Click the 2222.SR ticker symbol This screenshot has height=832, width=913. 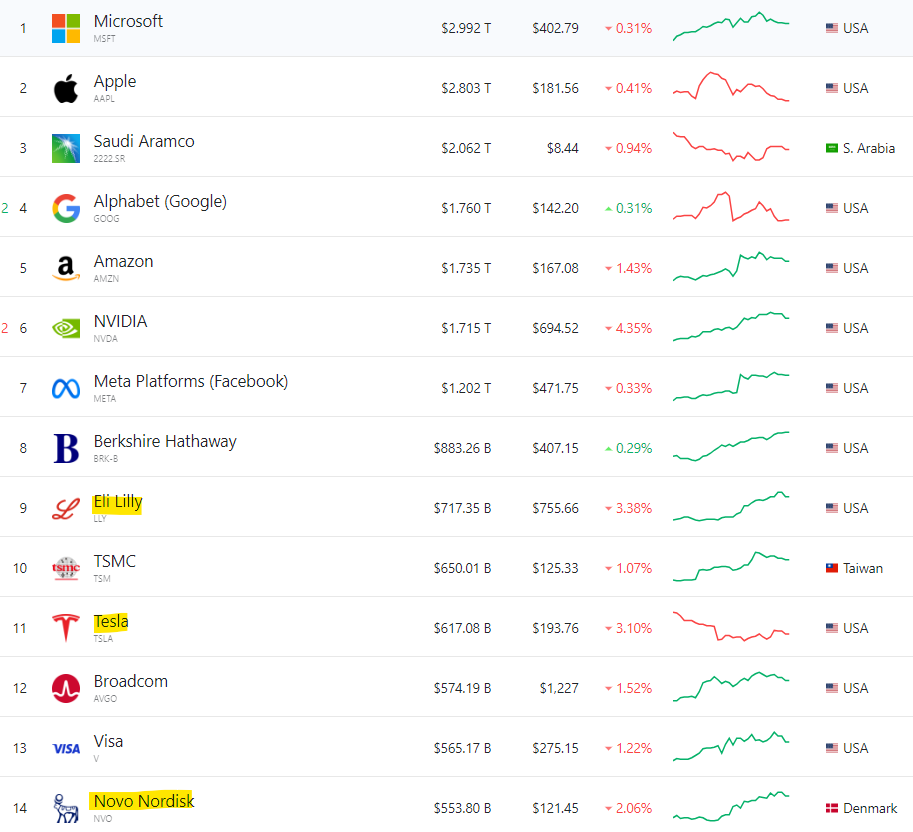[109, 159]
